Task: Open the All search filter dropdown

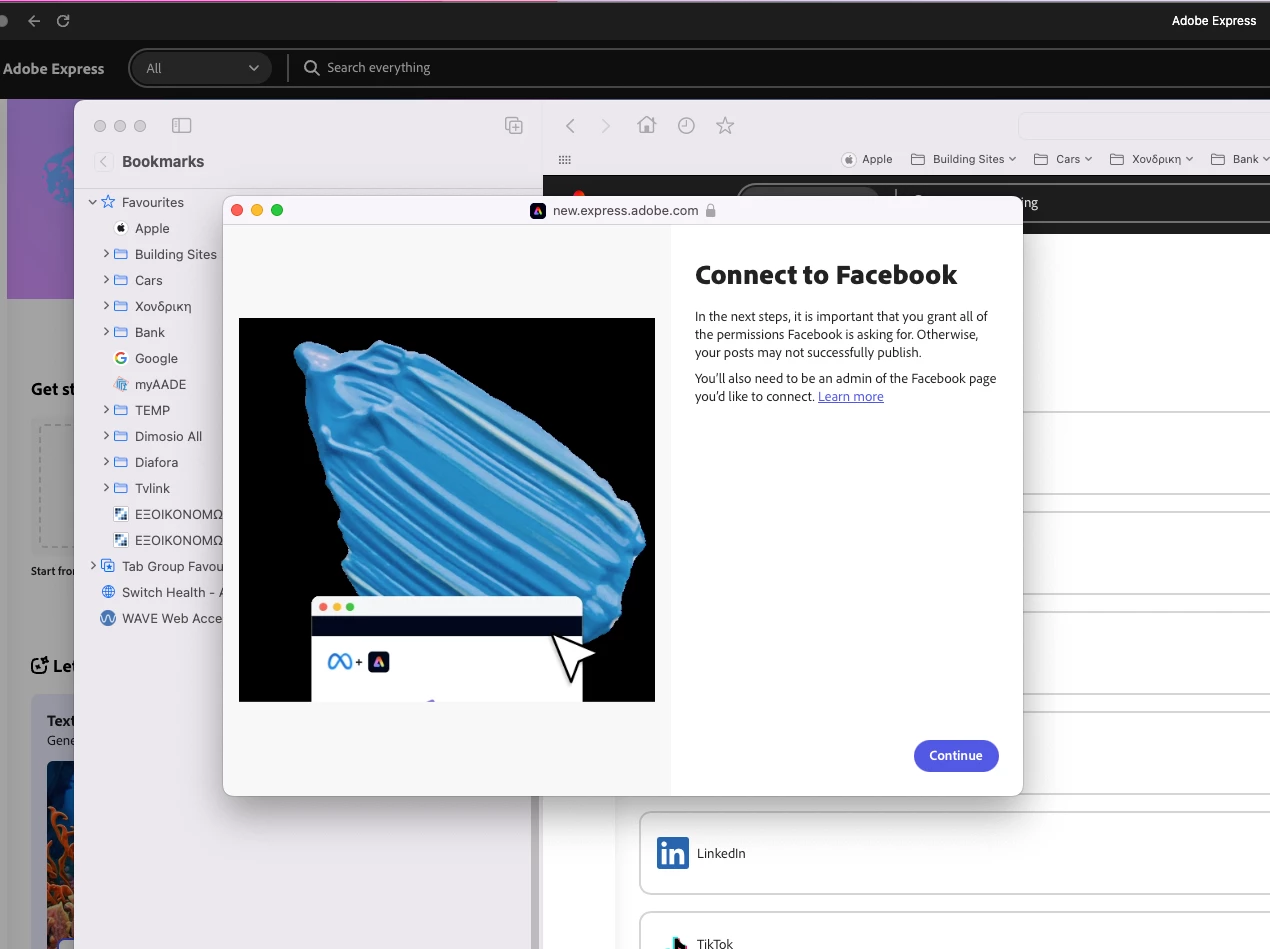Action: click(201, 68)
